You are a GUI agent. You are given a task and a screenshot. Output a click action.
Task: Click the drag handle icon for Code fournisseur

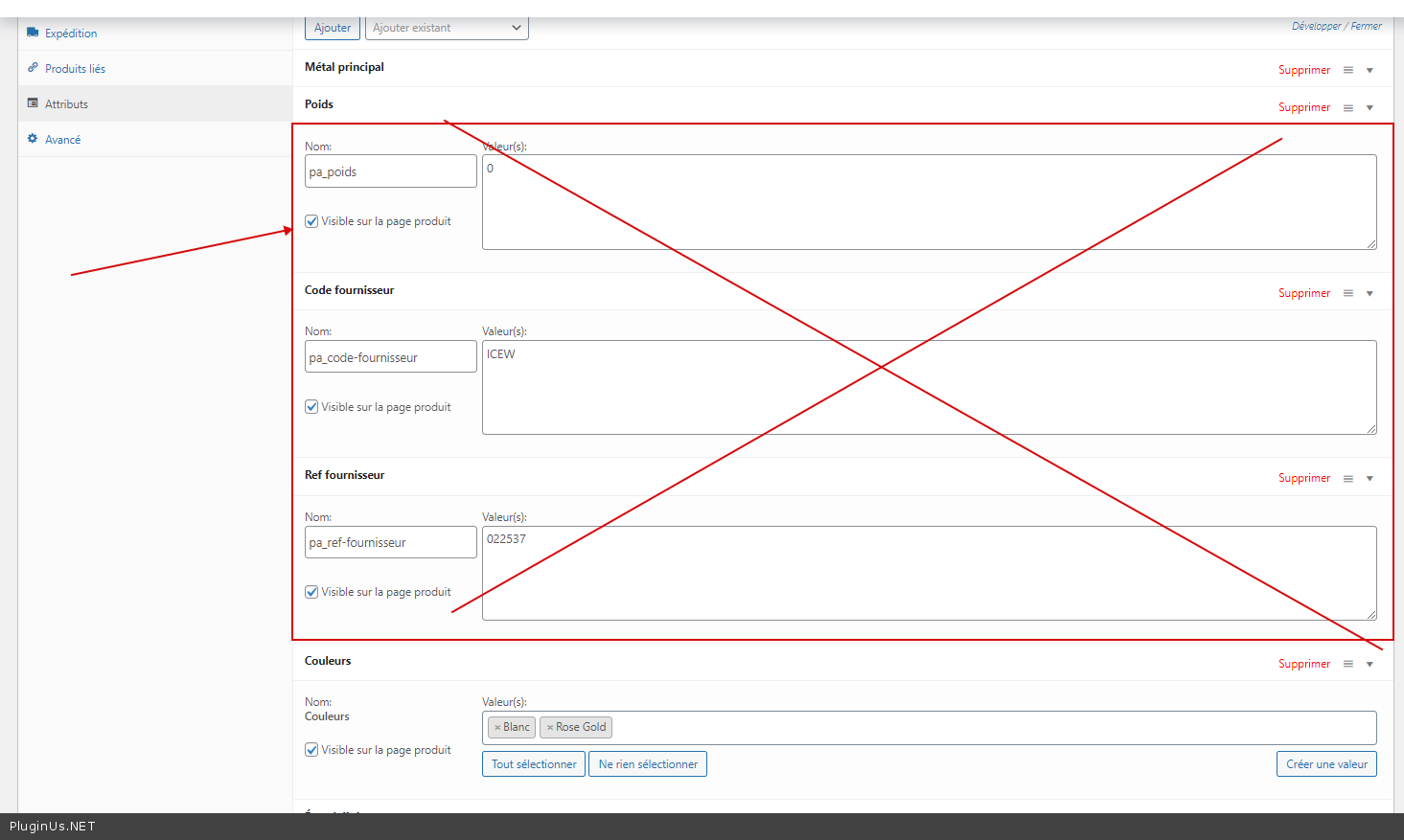pos(1347,293)
